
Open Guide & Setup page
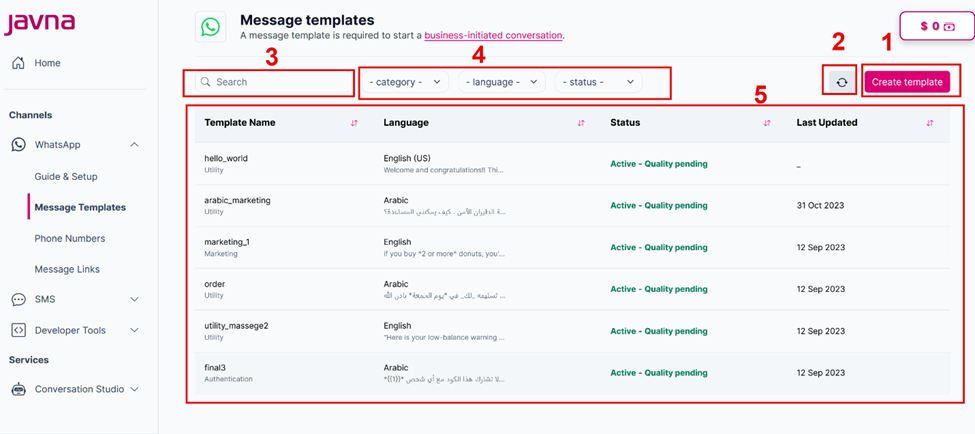(x=66, y=177)
